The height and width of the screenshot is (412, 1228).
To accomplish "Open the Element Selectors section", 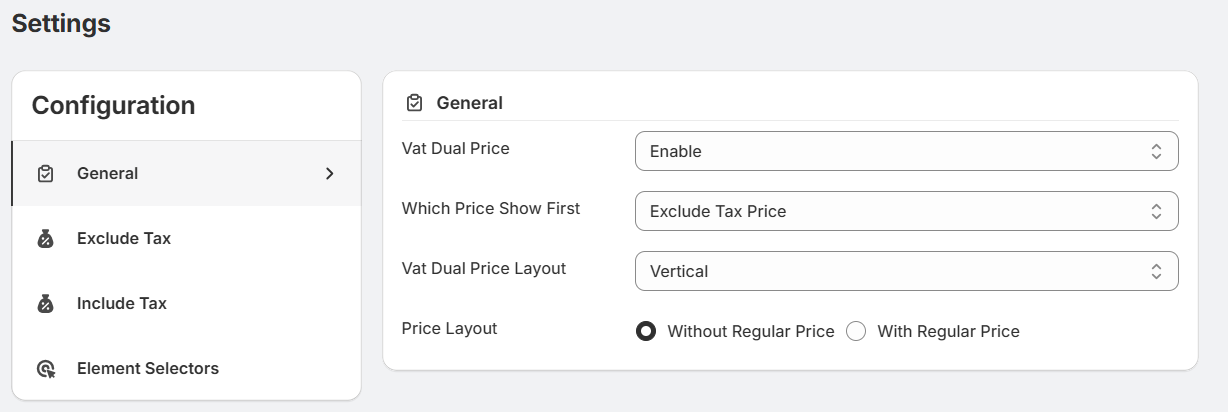I will pyautogui.click(x=148, y=369).
